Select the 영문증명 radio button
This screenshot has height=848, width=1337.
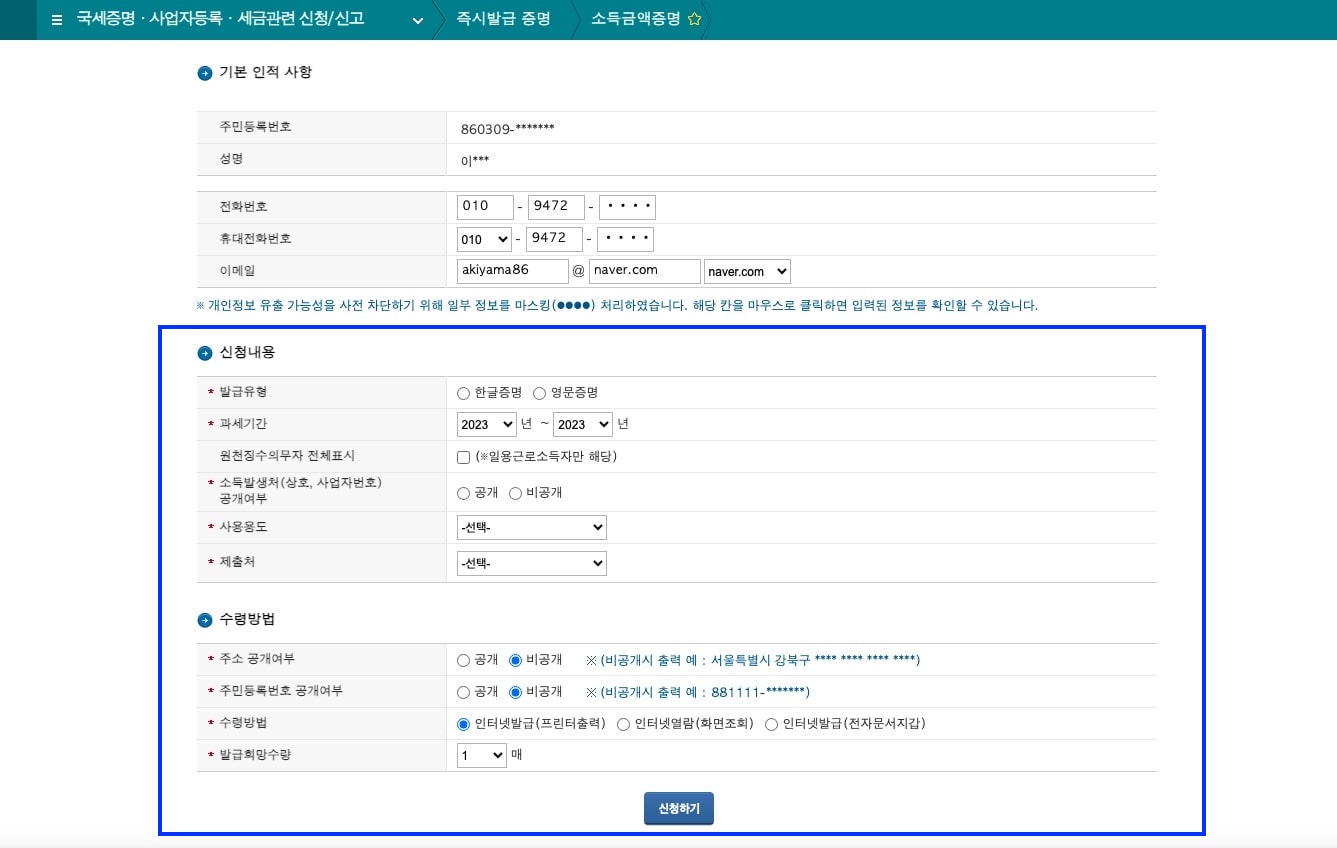click(539, 393)
